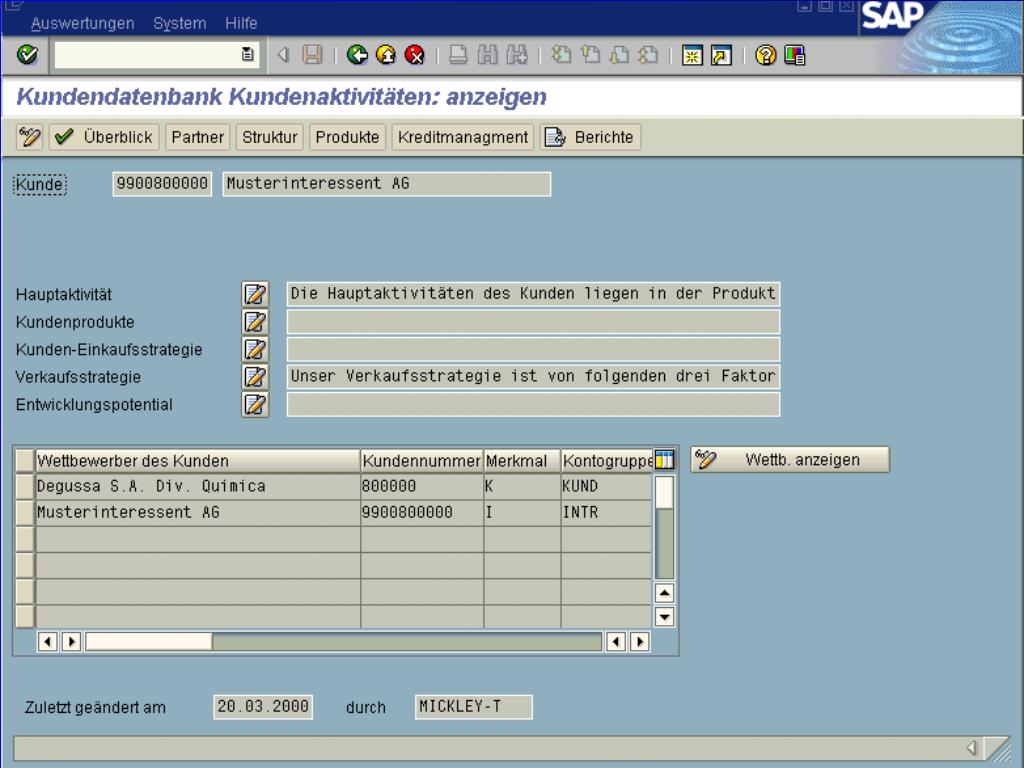
Task: Open text editor for Verkaufsstrategie
Action: click(x=255, y=376)
